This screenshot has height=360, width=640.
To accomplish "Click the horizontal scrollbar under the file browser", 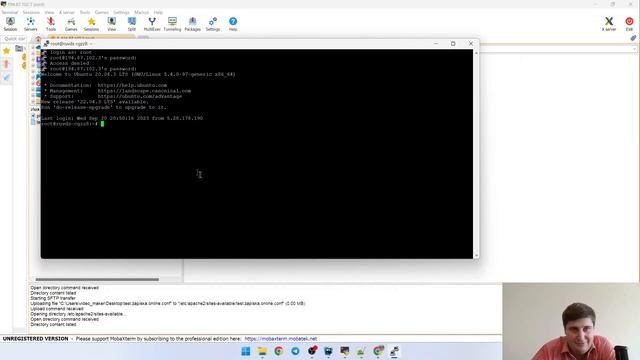I will coord(97,280).
